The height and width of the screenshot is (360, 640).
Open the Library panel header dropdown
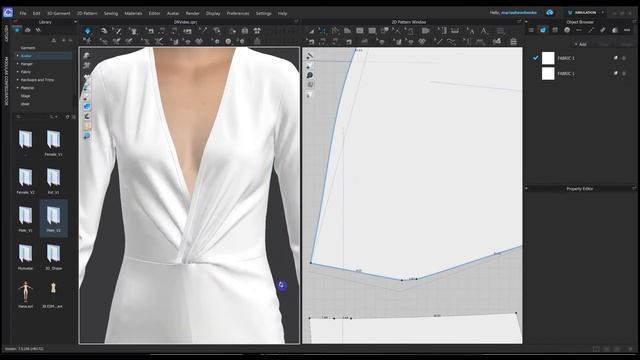75,22
